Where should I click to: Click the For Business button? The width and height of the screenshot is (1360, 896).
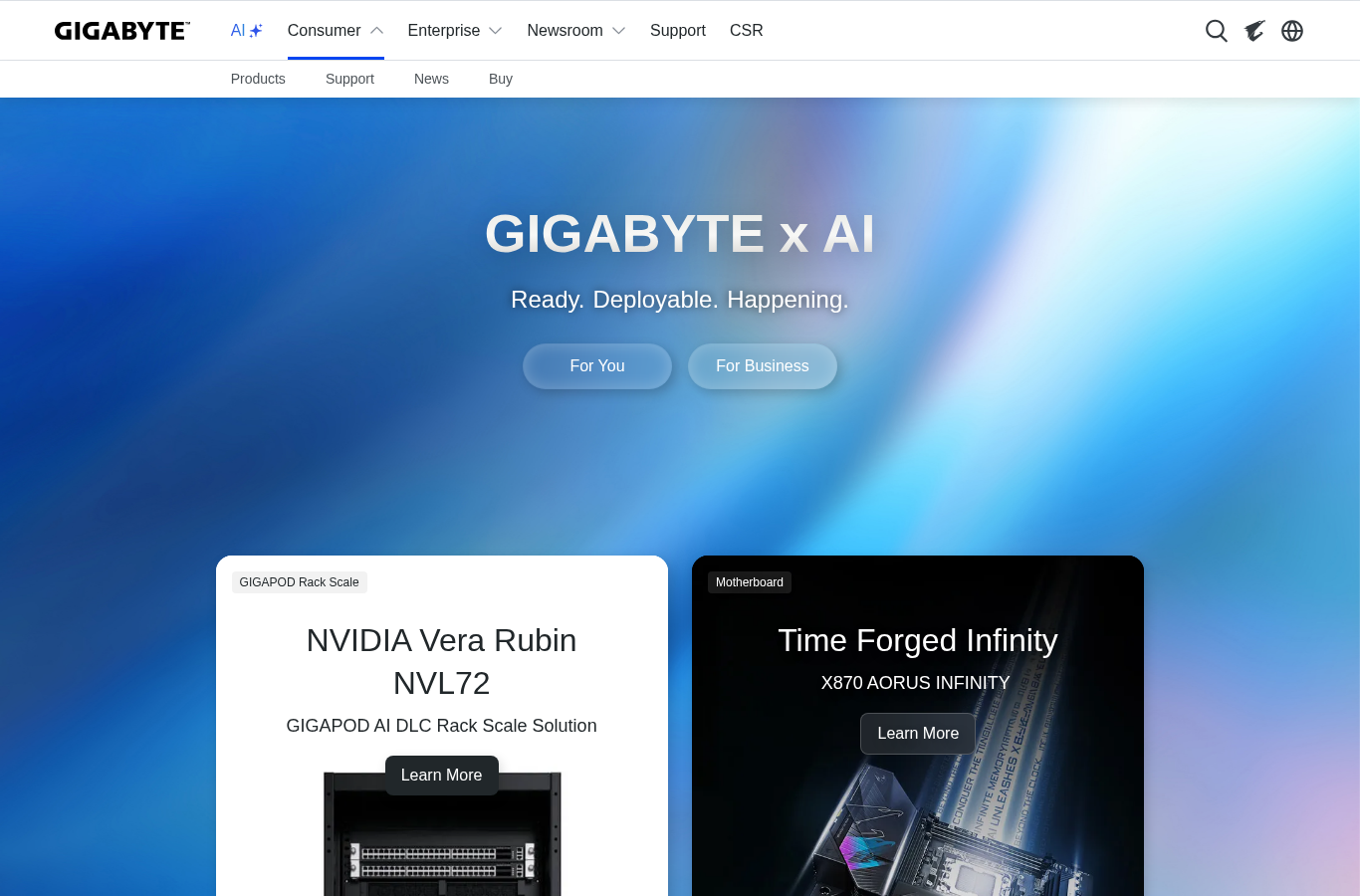coord(763,366)
